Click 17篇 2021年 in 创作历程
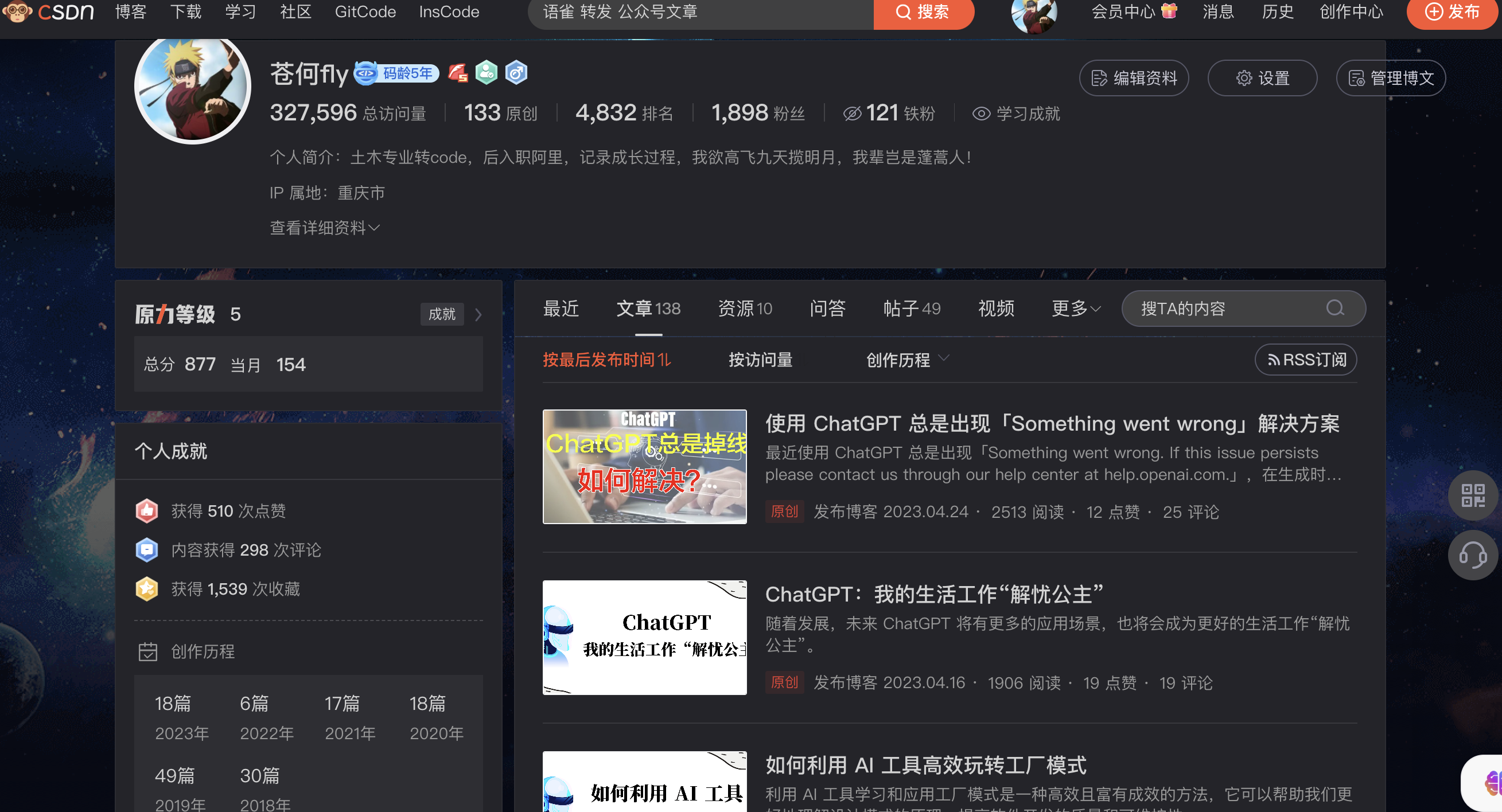1502x812 pixels. click(x=350, y=718)
